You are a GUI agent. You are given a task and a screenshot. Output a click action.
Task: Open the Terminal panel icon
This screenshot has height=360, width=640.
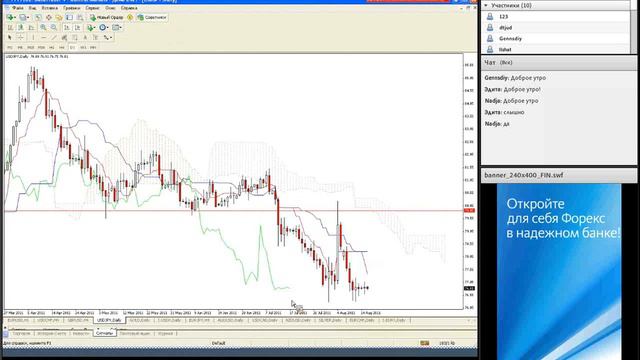click(69, 18)
